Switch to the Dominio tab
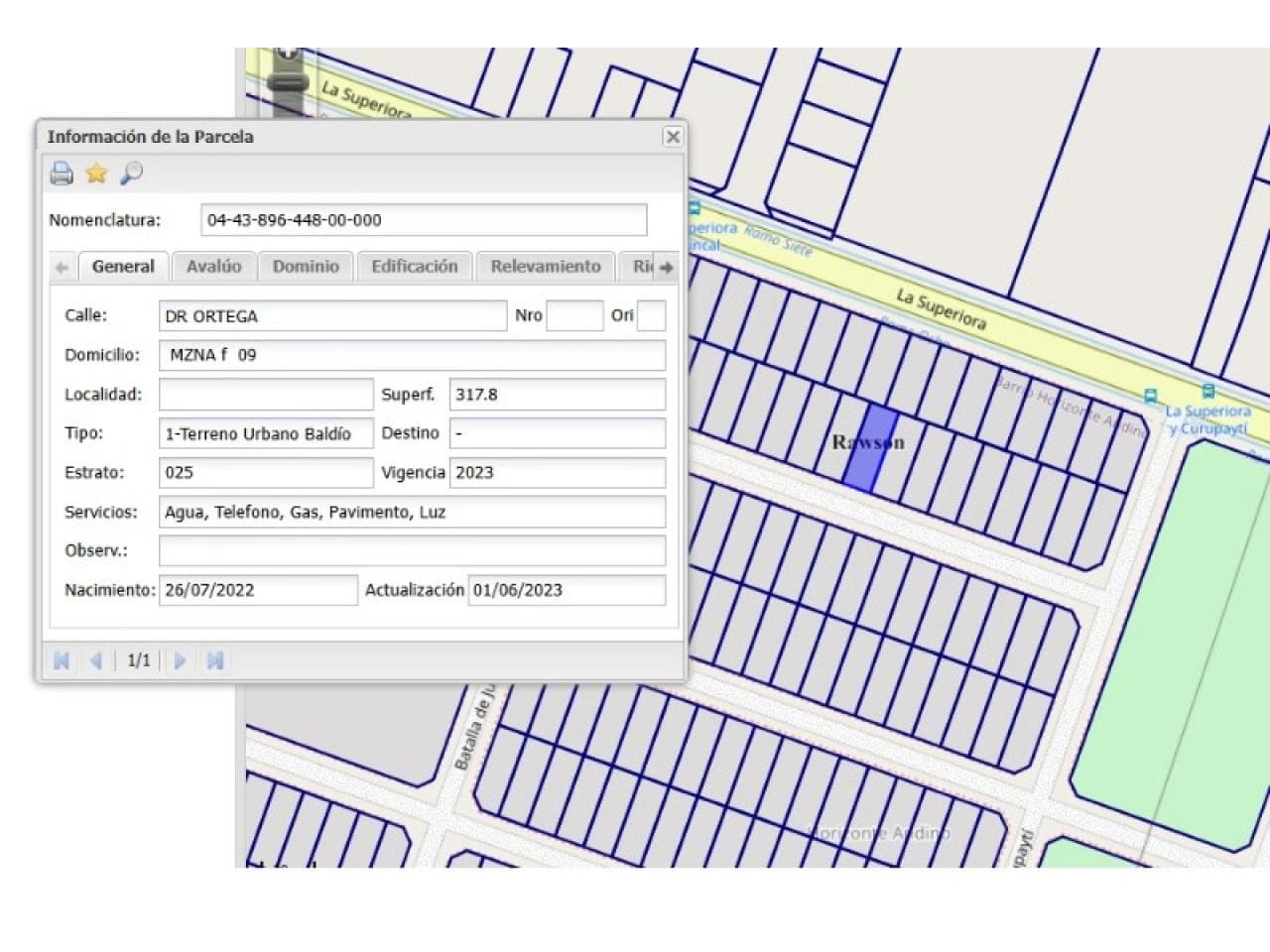1270x952 pixels. coord(306,267)
